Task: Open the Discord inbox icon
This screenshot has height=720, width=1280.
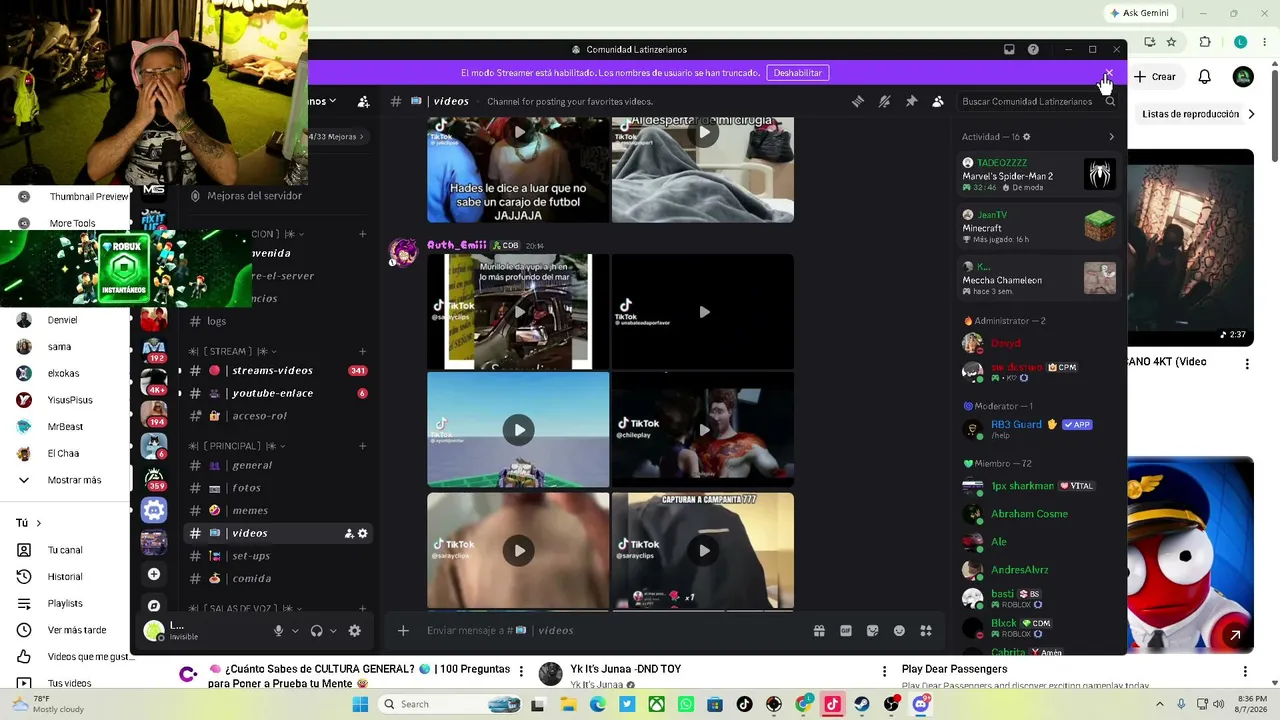Action: (x=1009, y=50)
